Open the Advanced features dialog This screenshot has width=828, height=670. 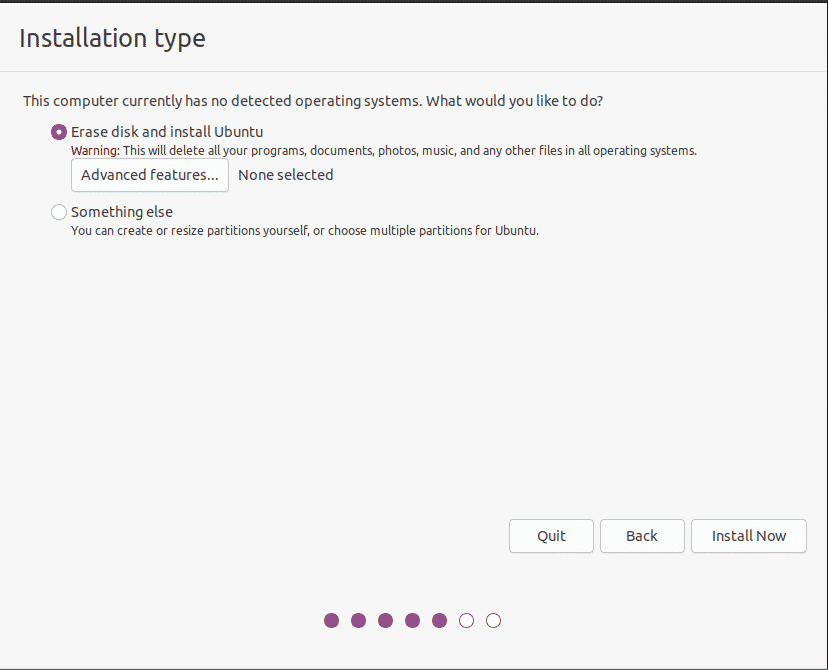[150, 175]
